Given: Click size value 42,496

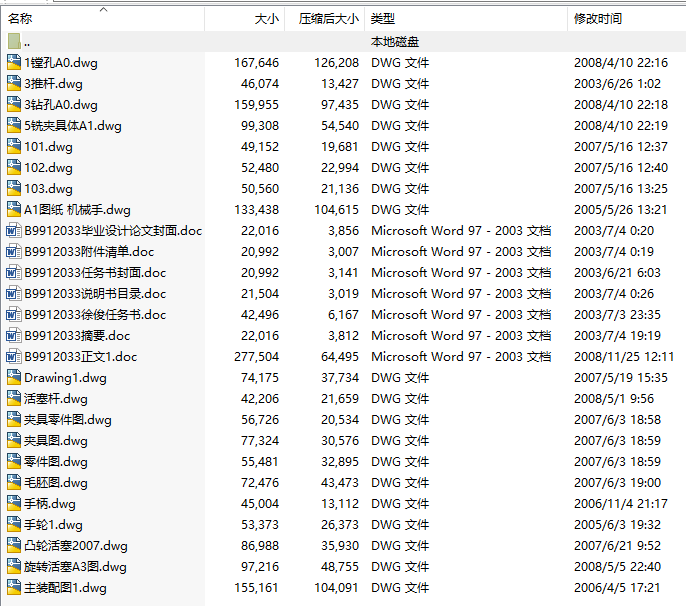Looking at the screenshot, I should 260,315.
